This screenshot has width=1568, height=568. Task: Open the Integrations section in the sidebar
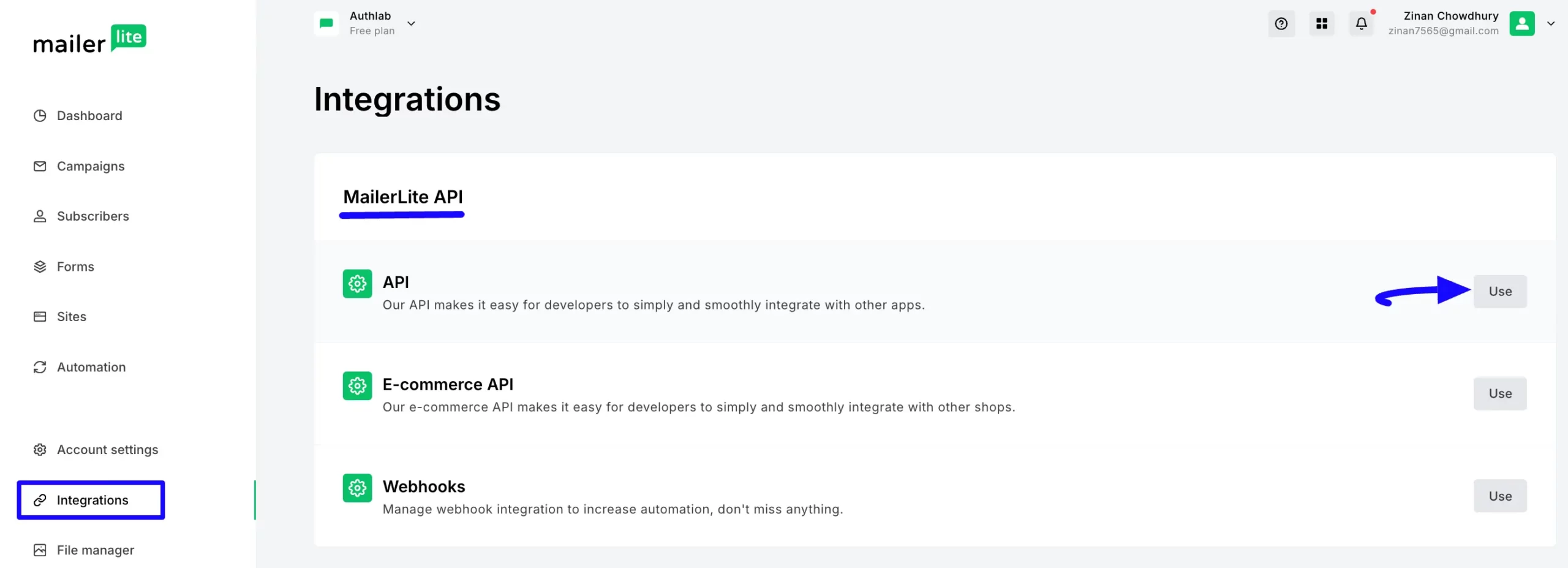pyautogui.click(x=92, y=500)
